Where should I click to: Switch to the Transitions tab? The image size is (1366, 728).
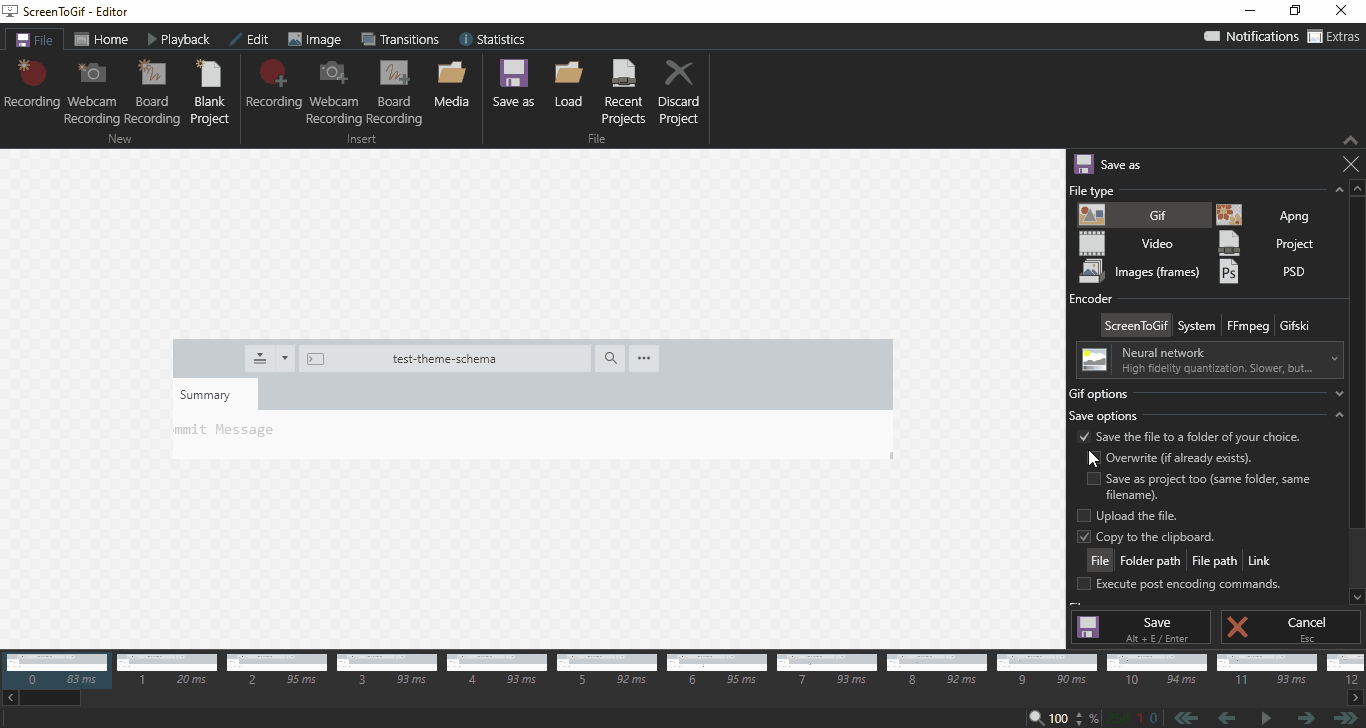[400, 39]
